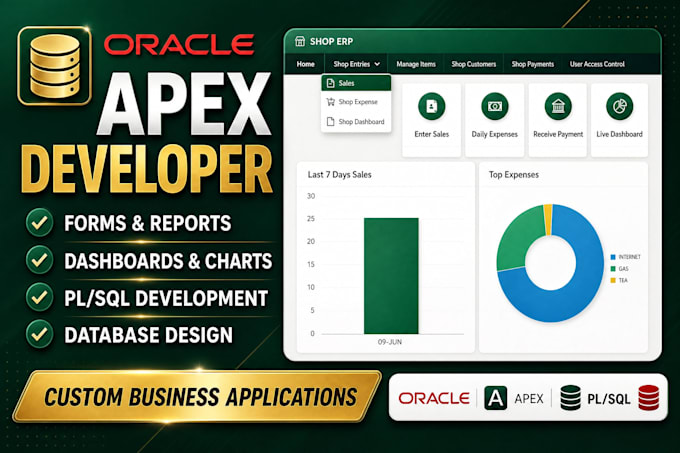Click the Shop ERP storefront icon
Screen dimensions: 680x453
[300, 41]
